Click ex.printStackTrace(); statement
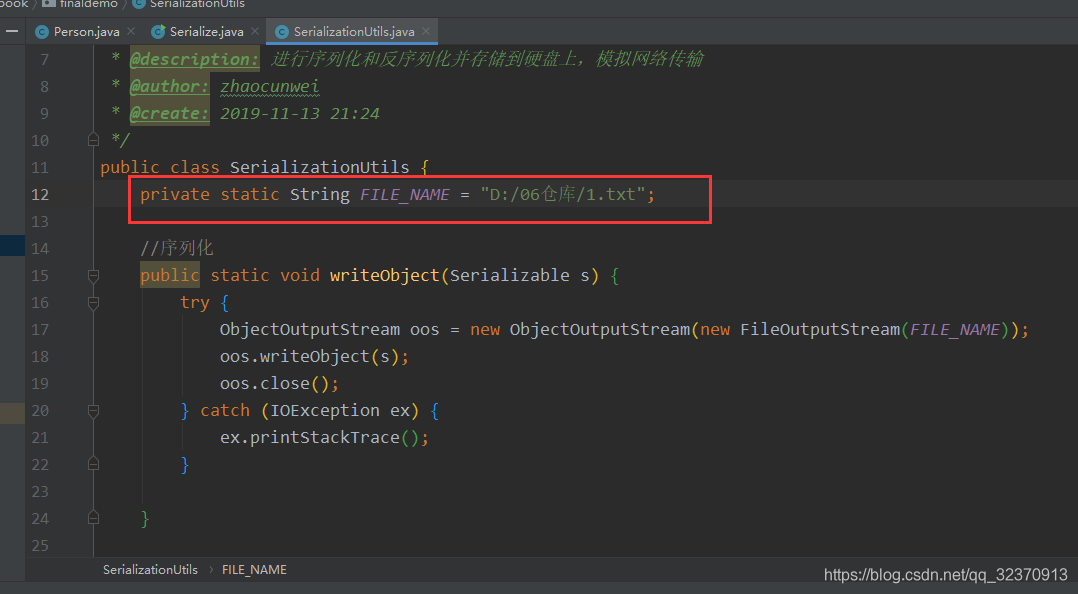The height and width of the screenshot is (594, 1078). (324, 438)
